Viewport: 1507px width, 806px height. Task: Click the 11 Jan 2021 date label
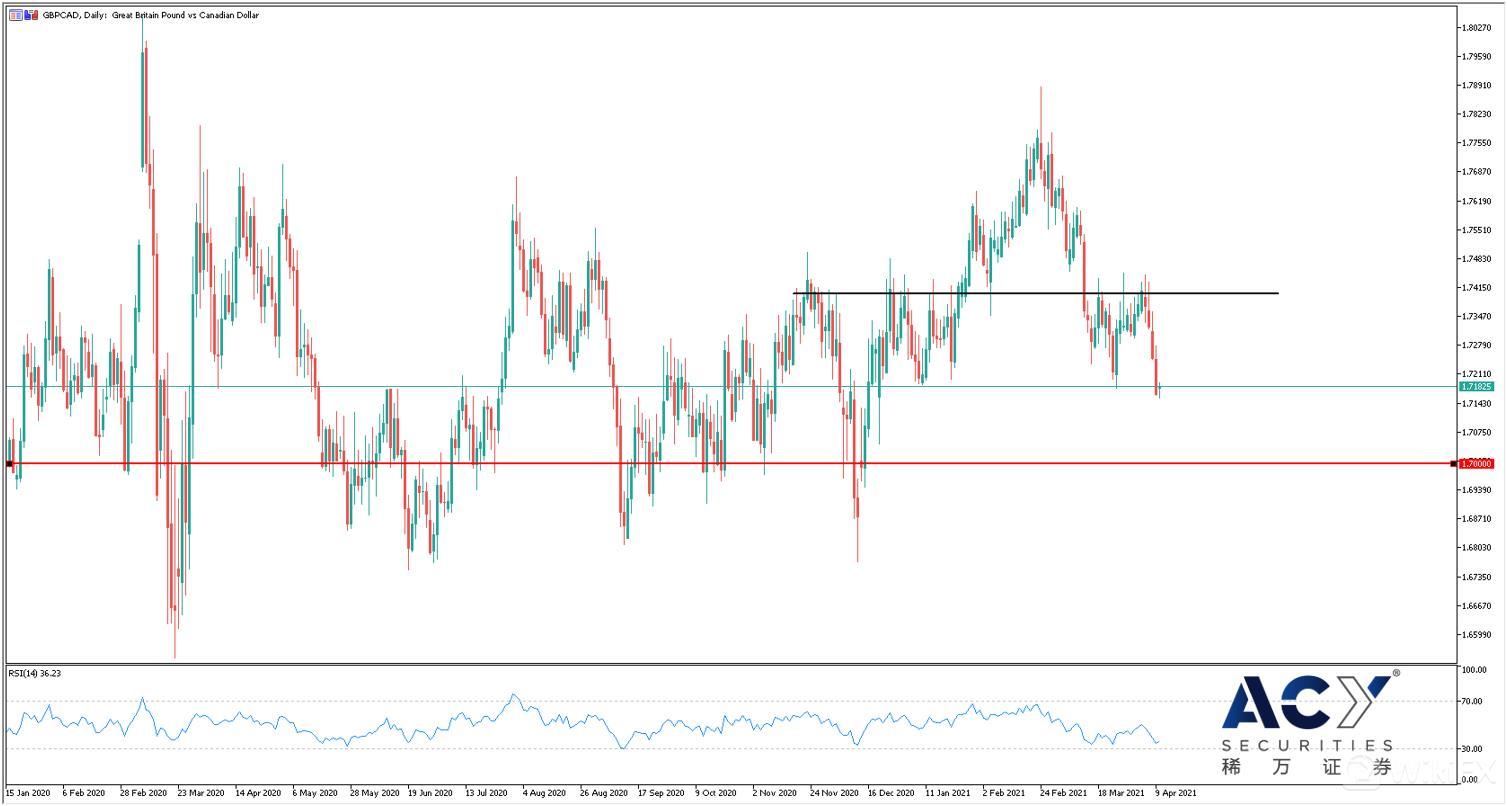coord(948,792)
